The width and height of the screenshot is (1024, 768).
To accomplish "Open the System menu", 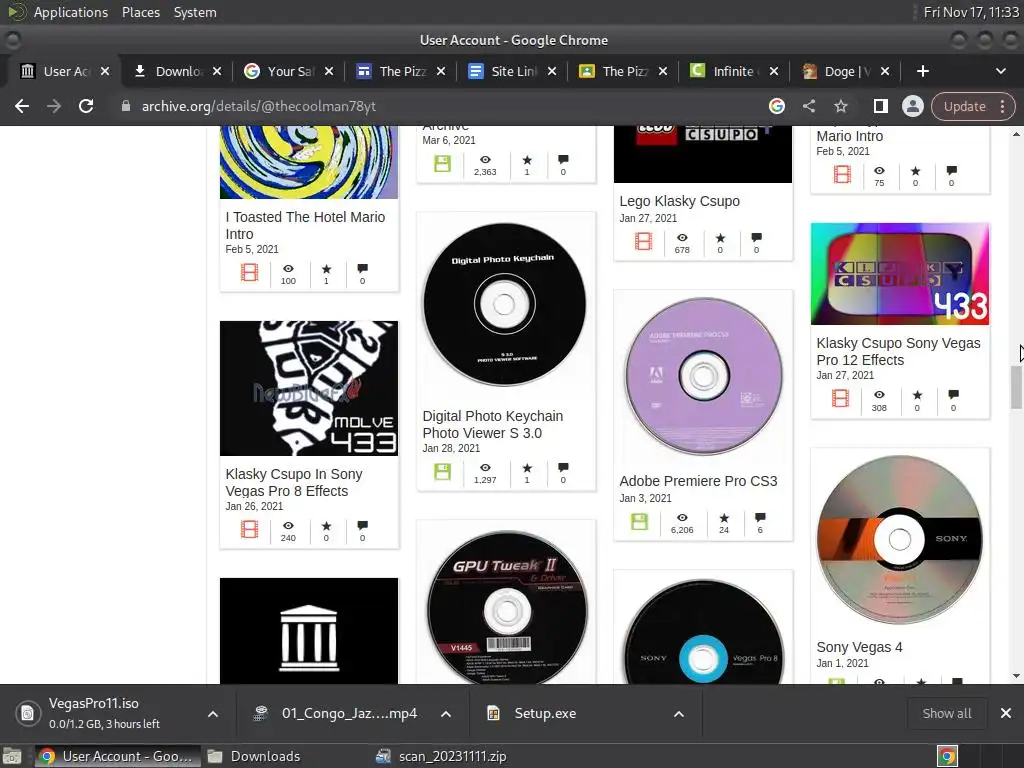I will 195,12.
